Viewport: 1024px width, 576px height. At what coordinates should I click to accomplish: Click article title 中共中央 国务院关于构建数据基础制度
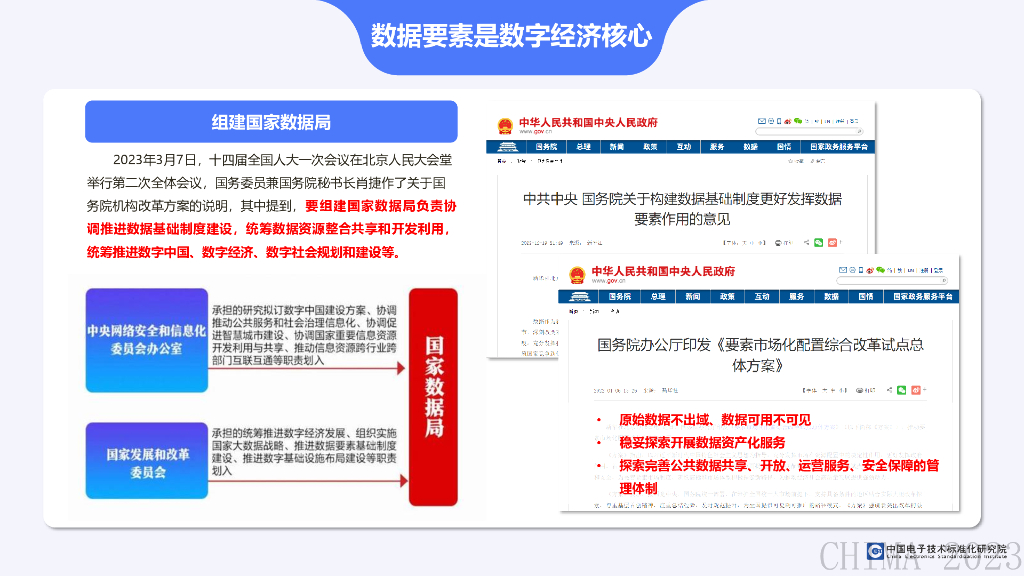click(x=682, y=208)
